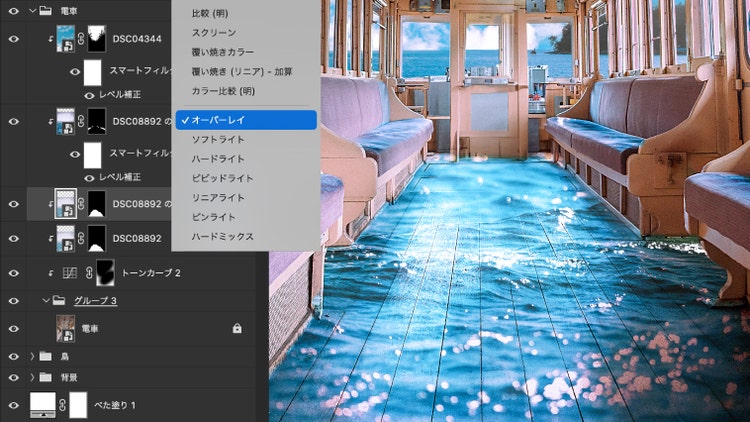Select DSC08892 smart object thumbnail
Image resolution: width=750 pixels, height=422 pixels.
tap(66, 238)
